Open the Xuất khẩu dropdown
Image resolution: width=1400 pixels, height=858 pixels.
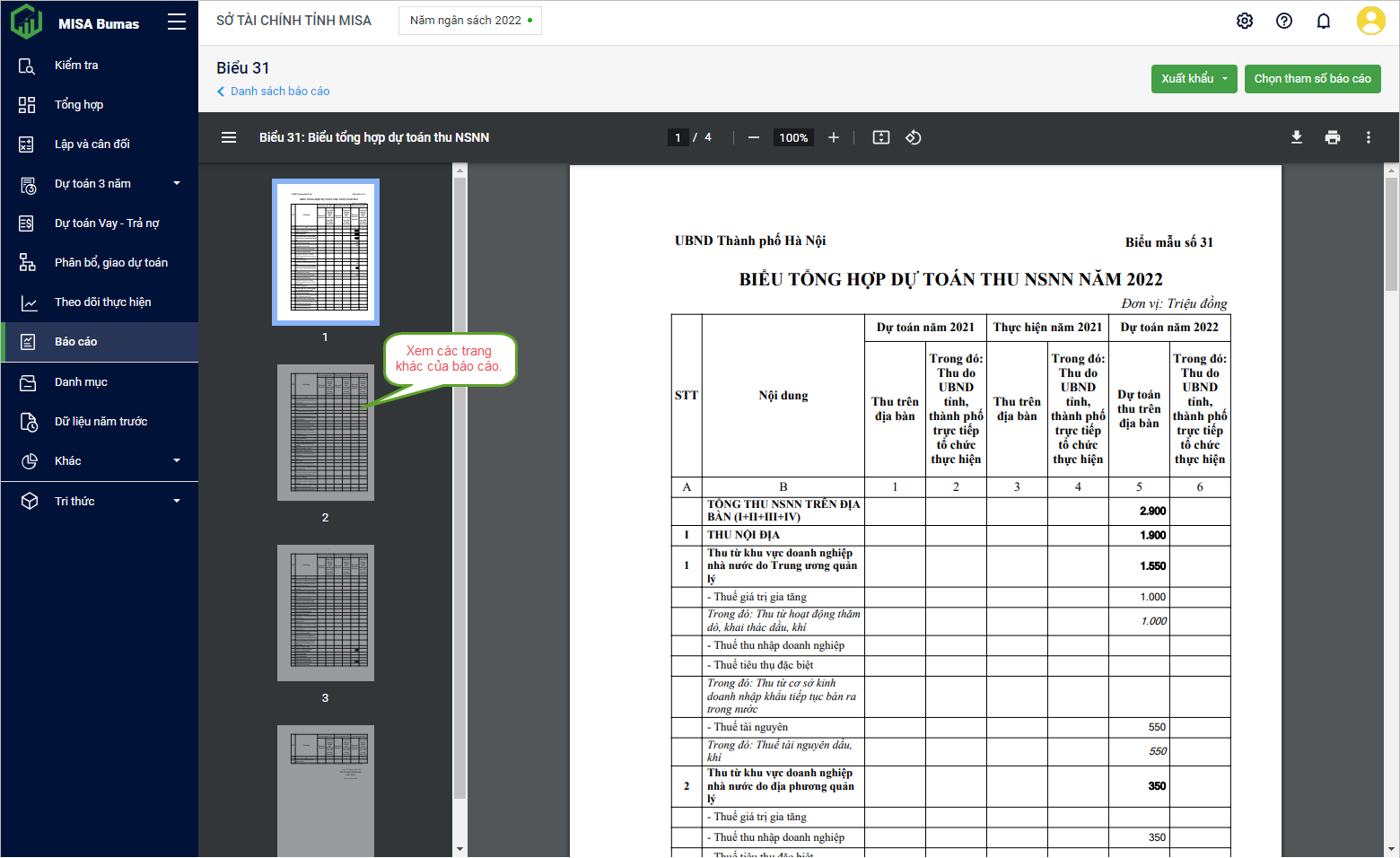point(1194,79)
